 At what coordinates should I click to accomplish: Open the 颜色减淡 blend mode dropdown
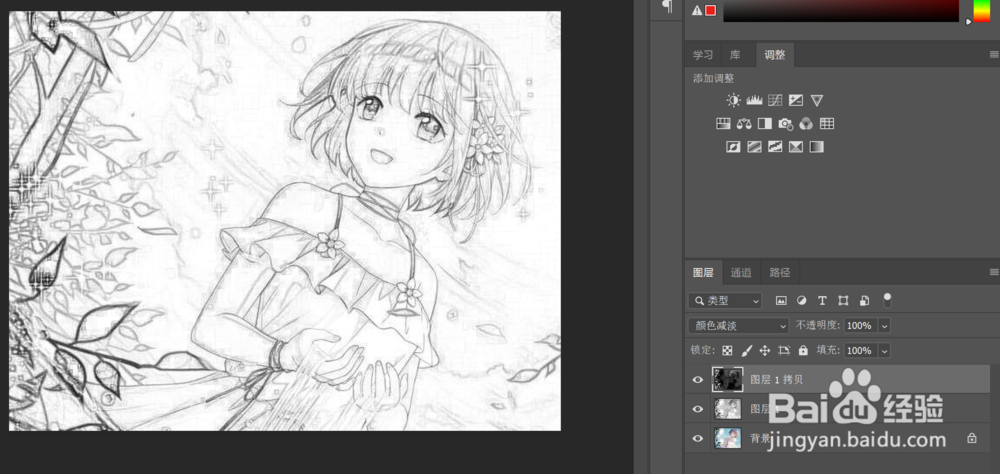(739, 325)
